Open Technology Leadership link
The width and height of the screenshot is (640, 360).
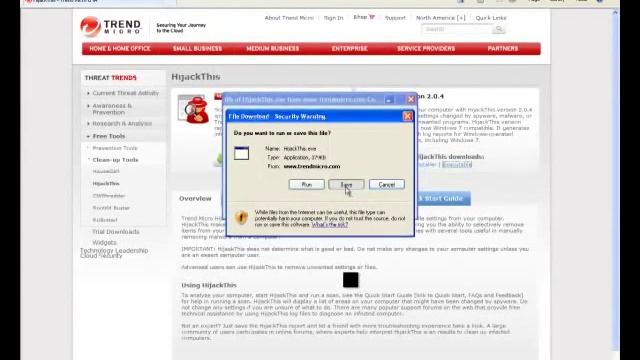click(x=114, y=250)
